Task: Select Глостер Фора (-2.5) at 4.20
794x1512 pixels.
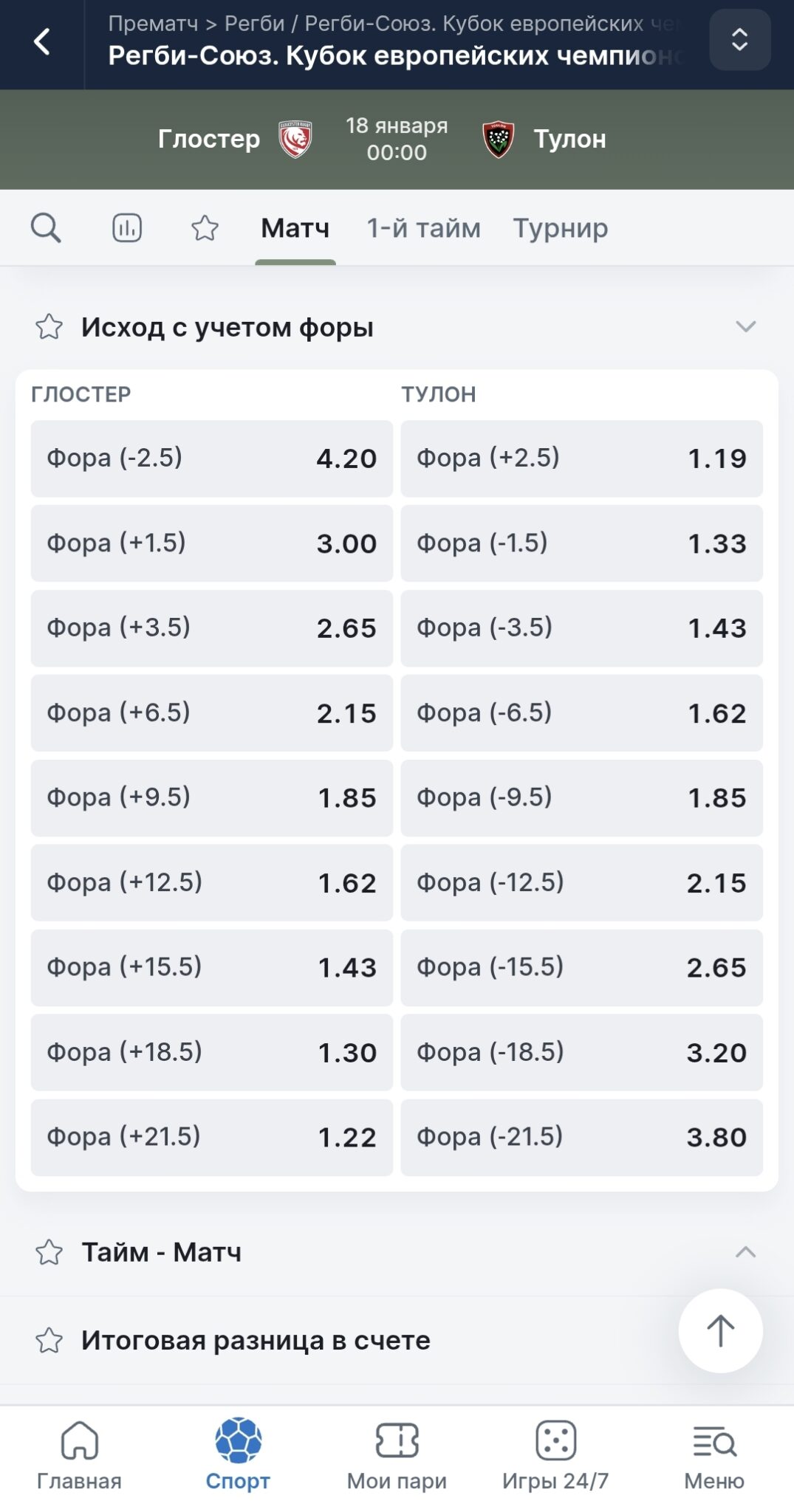Action: pos(211,458)
